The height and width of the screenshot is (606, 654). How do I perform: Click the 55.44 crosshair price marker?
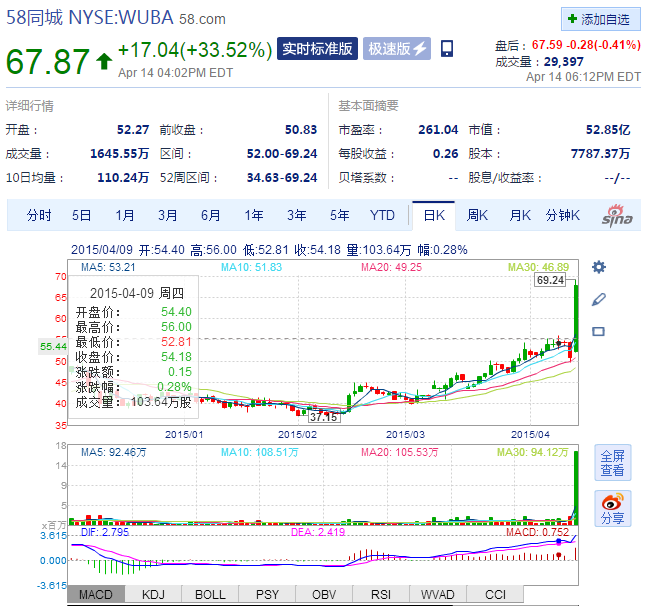point(53,346)
